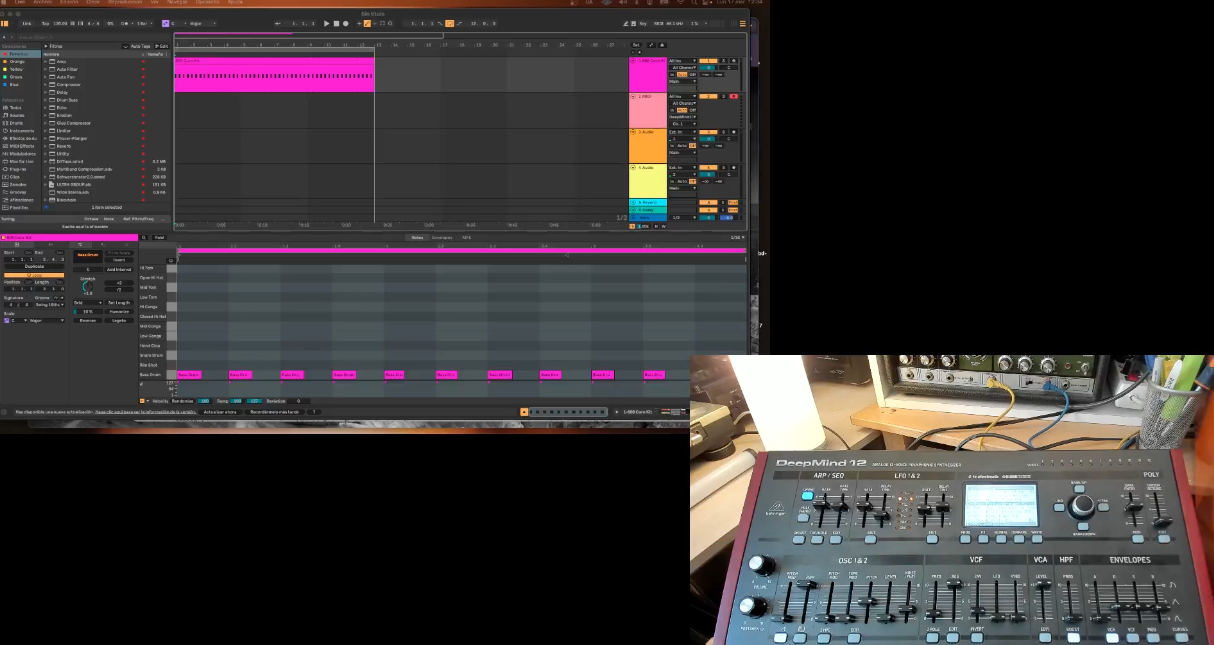
Task: Click the Envelopes tab in clip editor
Action: coord(441,237)
